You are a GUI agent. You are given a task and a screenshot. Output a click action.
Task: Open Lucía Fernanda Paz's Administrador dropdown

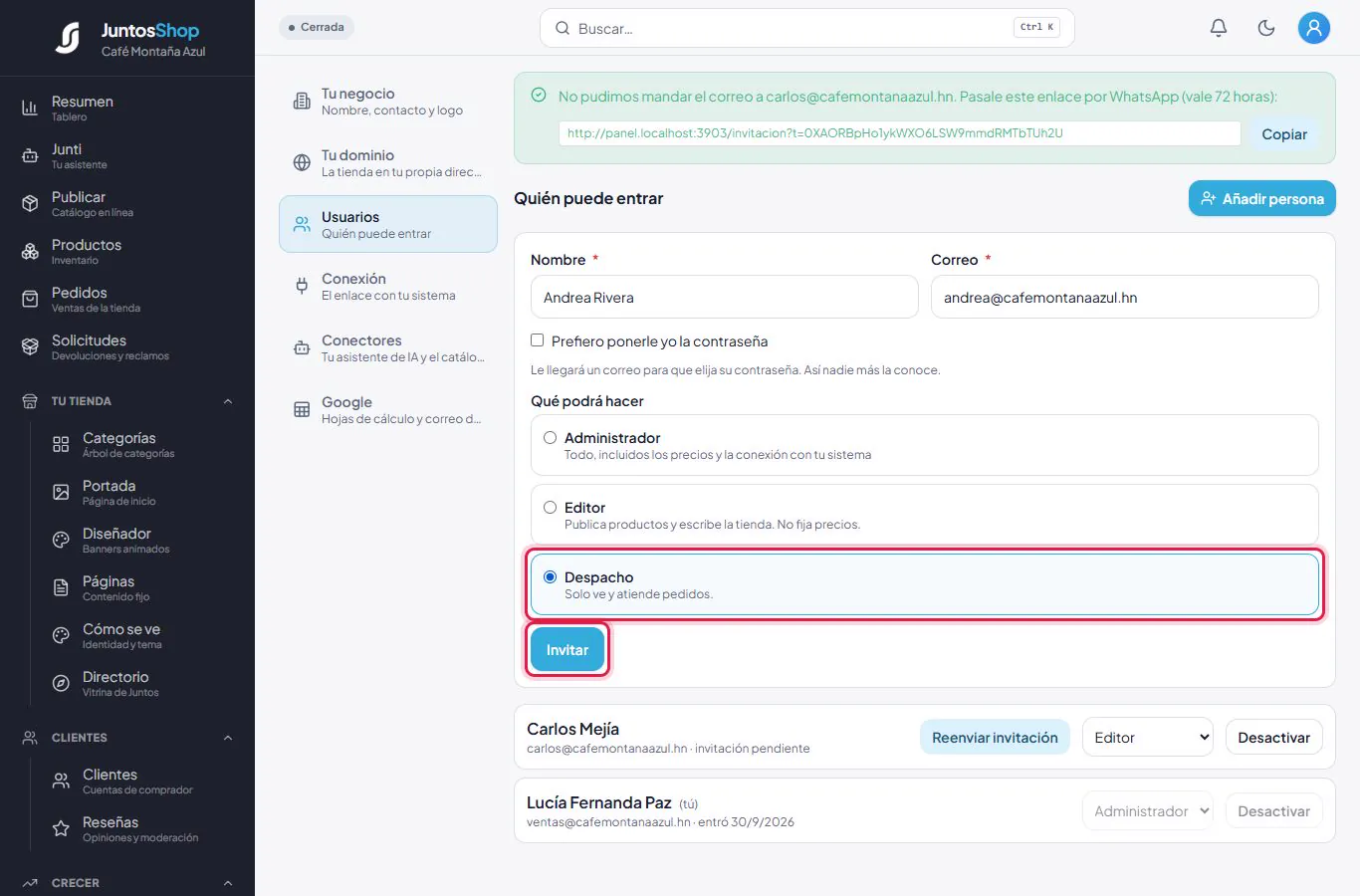(x=1148, y=811)
